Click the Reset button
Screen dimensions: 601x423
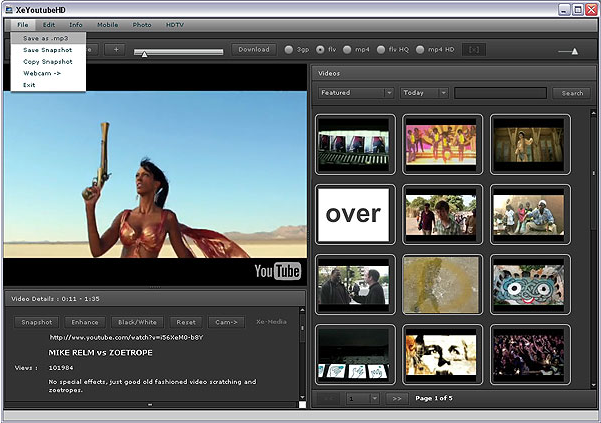click(x=186, y=322)
